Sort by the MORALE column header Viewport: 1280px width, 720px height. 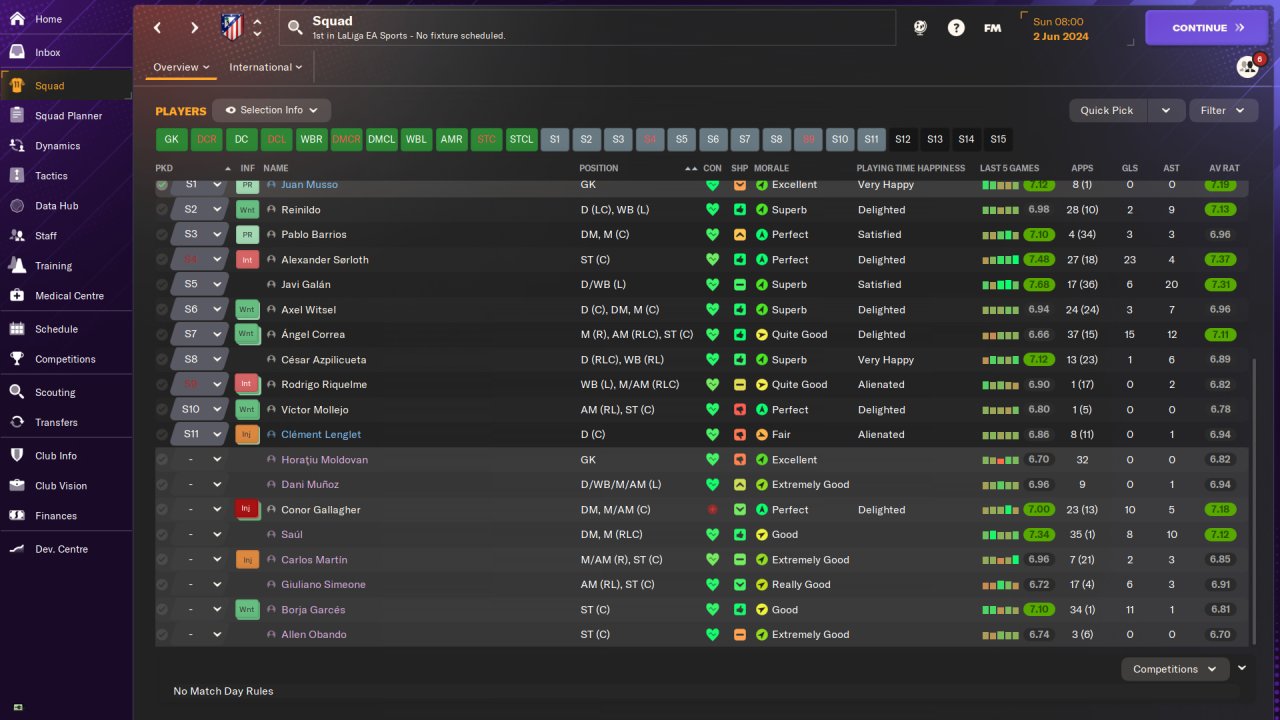pos(771,168)
